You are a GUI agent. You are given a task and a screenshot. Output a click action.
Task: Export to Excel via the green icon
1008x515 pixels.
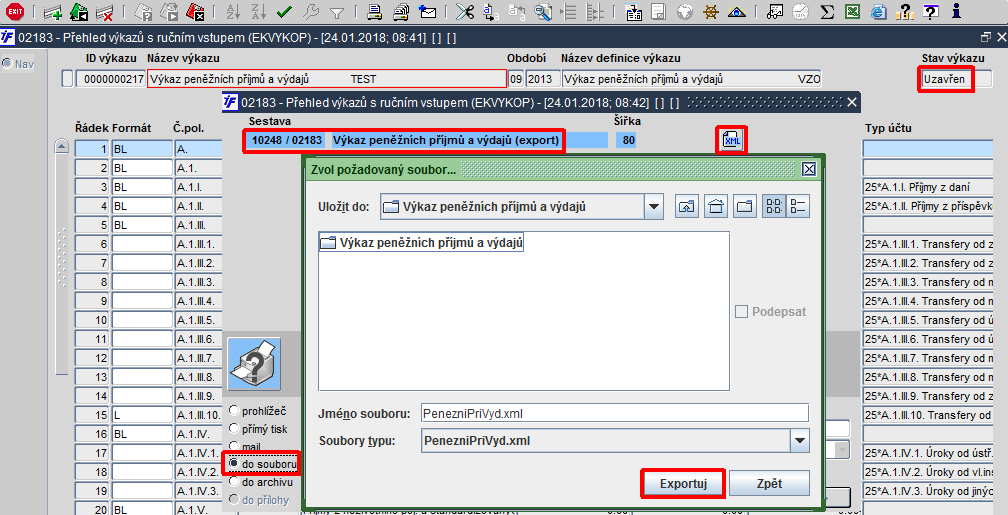[x=853, y=12]
